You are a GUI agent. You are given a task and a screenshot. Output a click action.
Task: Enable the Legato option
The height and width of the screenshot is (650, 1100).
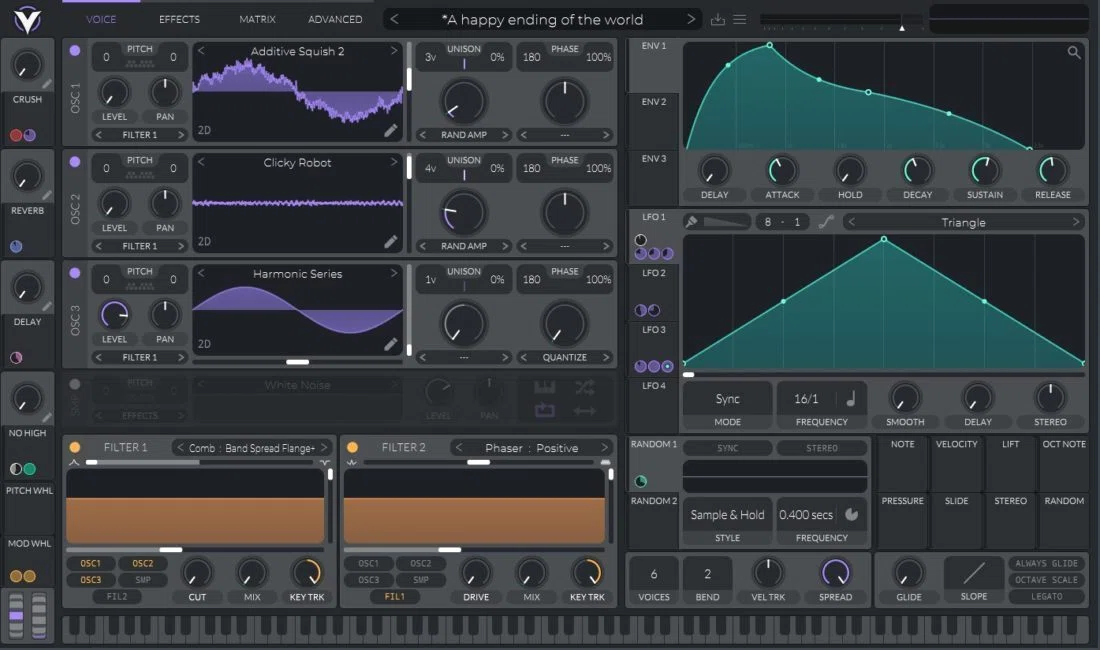coord(1047,597)
